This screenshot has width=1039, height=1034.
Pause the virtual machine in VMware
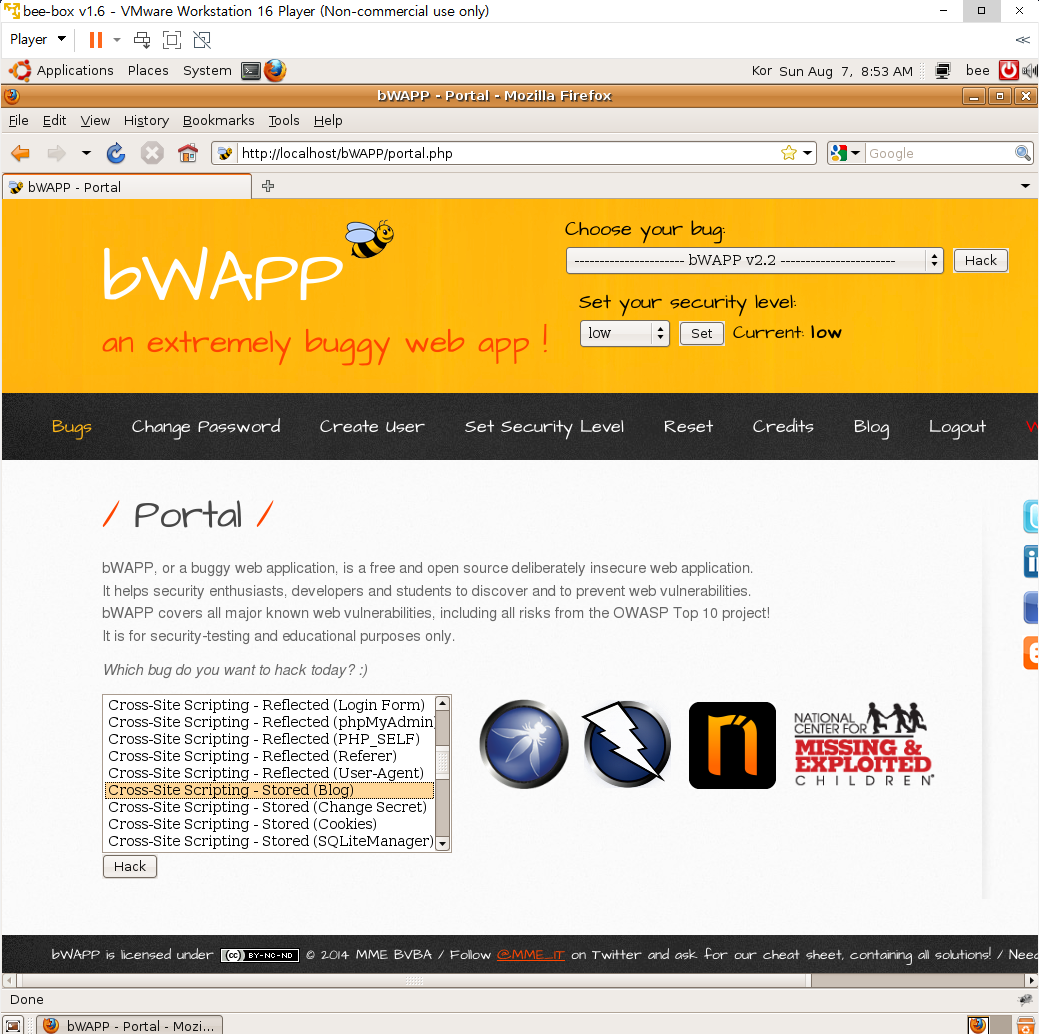tap(95, 40)
